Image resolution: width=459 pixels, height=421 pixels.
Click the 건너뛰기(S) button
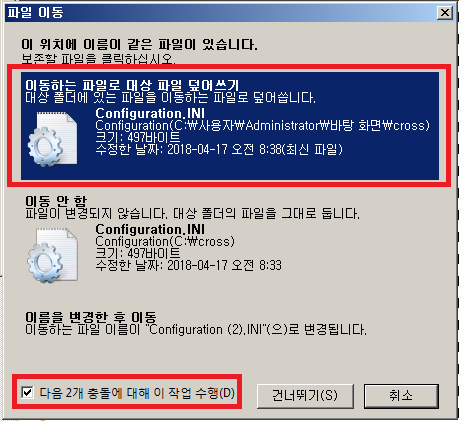pos(305,396)
